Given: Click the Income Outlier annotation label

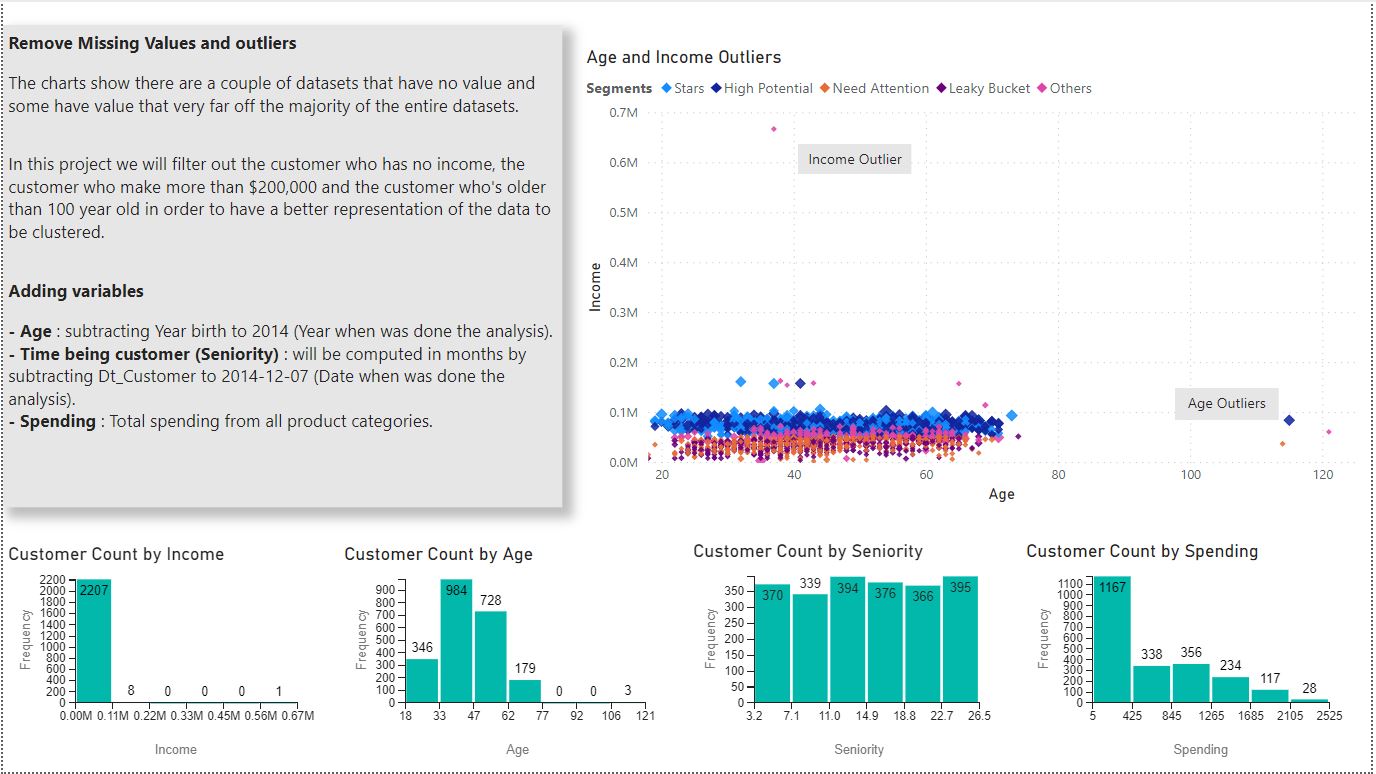Looking at the screenshot, I should tap(854, 159).
